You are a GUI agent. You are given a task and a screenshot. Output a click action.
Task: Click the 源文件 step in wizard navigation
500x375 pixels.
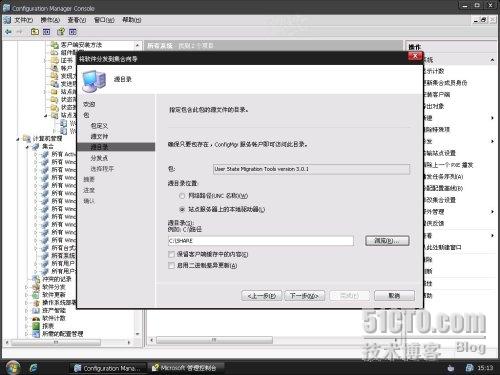coord(99,136)
